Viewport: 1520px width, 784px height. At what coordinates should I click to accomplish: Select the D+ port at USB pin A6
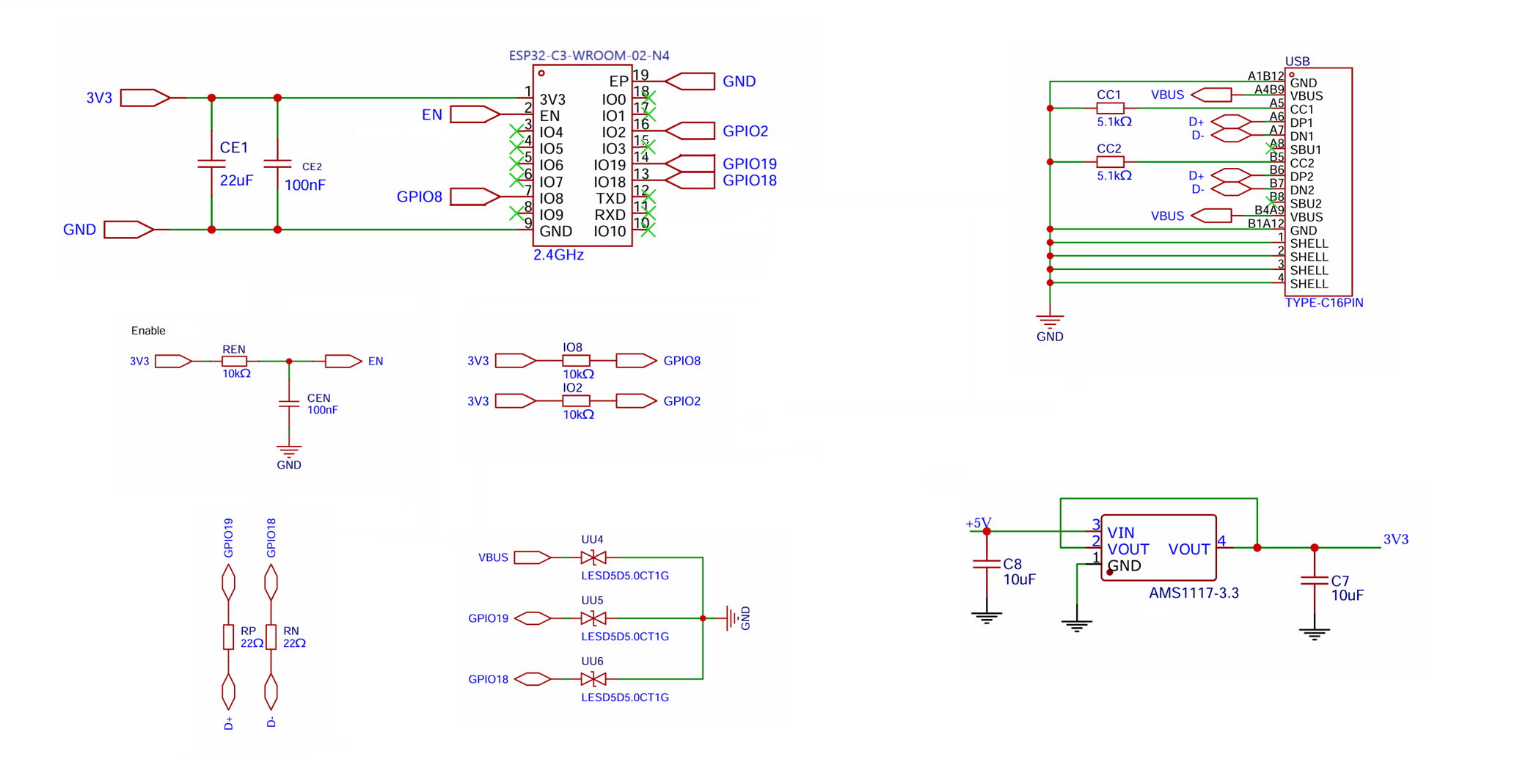[1231, 122]
